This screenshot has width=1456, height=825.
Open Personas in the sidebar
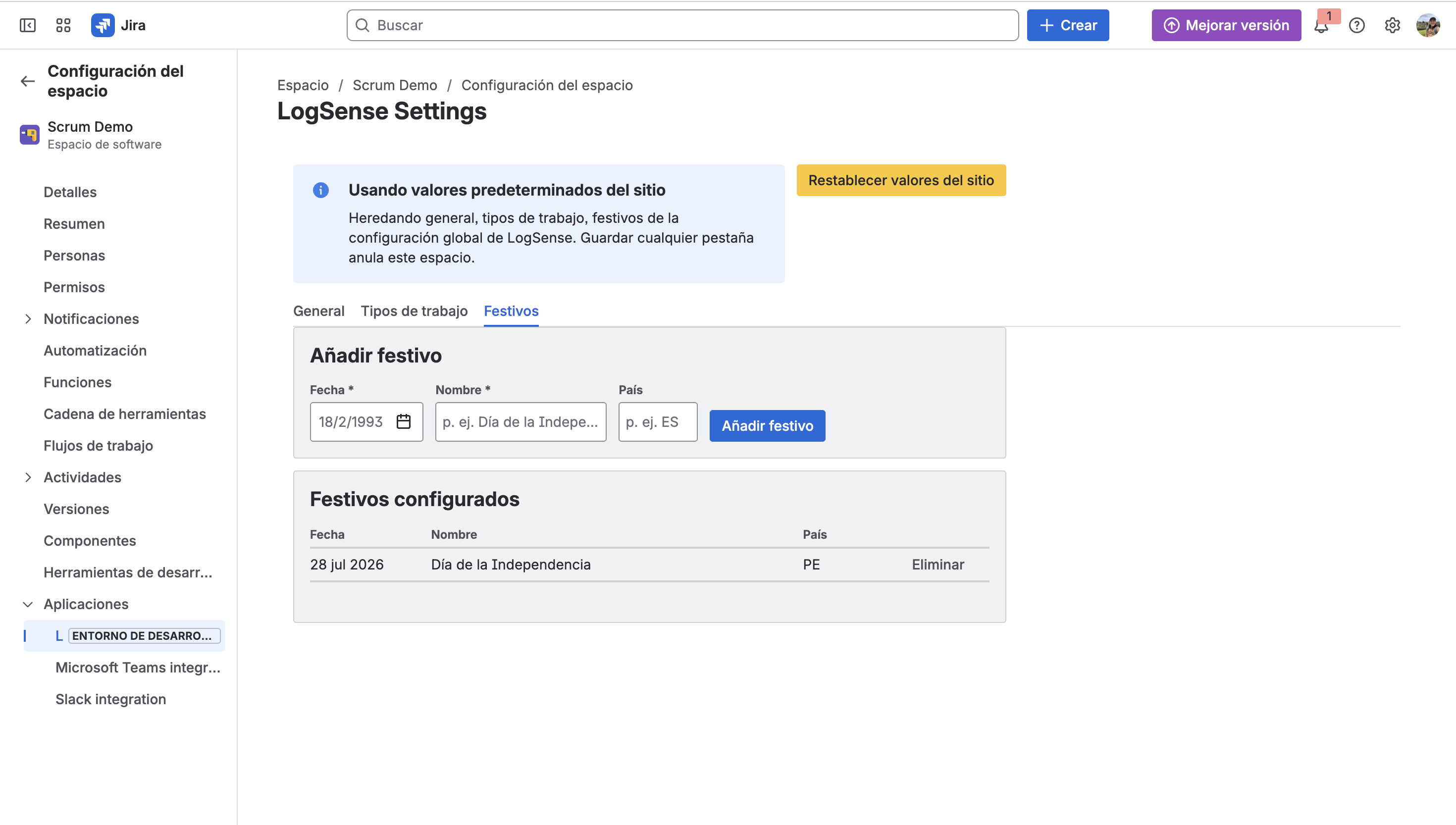74,256
